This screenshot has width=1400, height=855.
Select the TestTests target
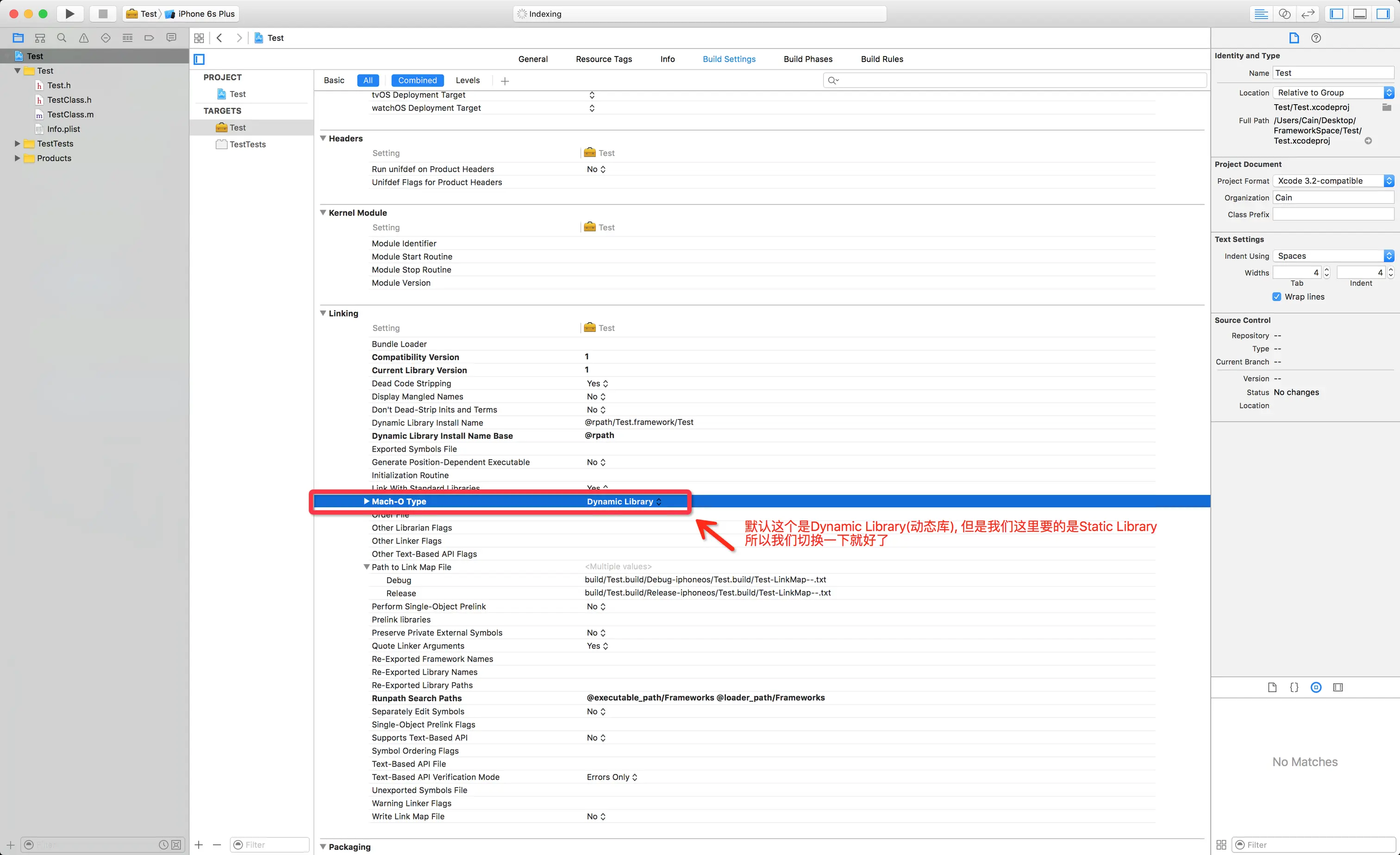[x=247, y=144]
